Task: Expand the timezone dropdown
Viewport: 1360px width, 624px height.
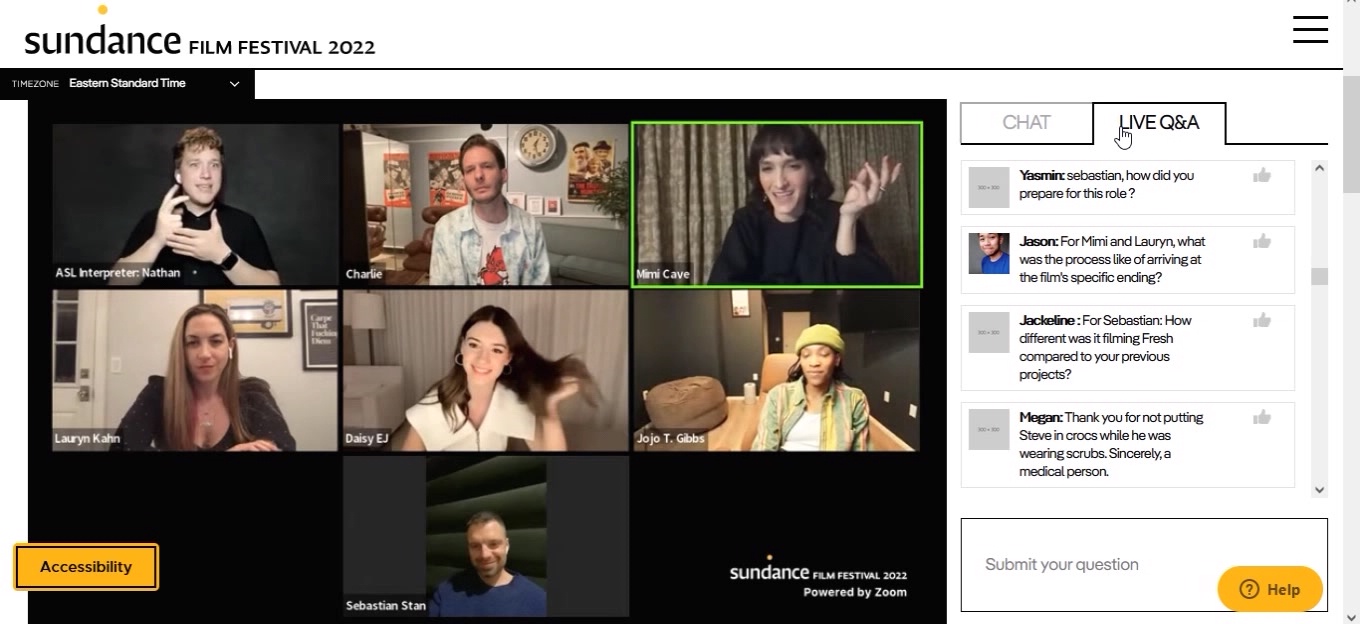Action: point(234,84)
